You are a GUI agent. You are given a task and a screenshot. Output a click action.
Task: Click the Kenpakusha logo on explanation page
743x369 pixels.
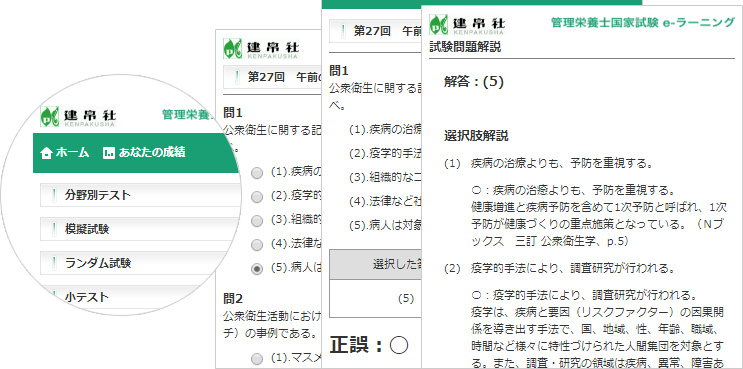pyautogui.click(x=467, y=25)
